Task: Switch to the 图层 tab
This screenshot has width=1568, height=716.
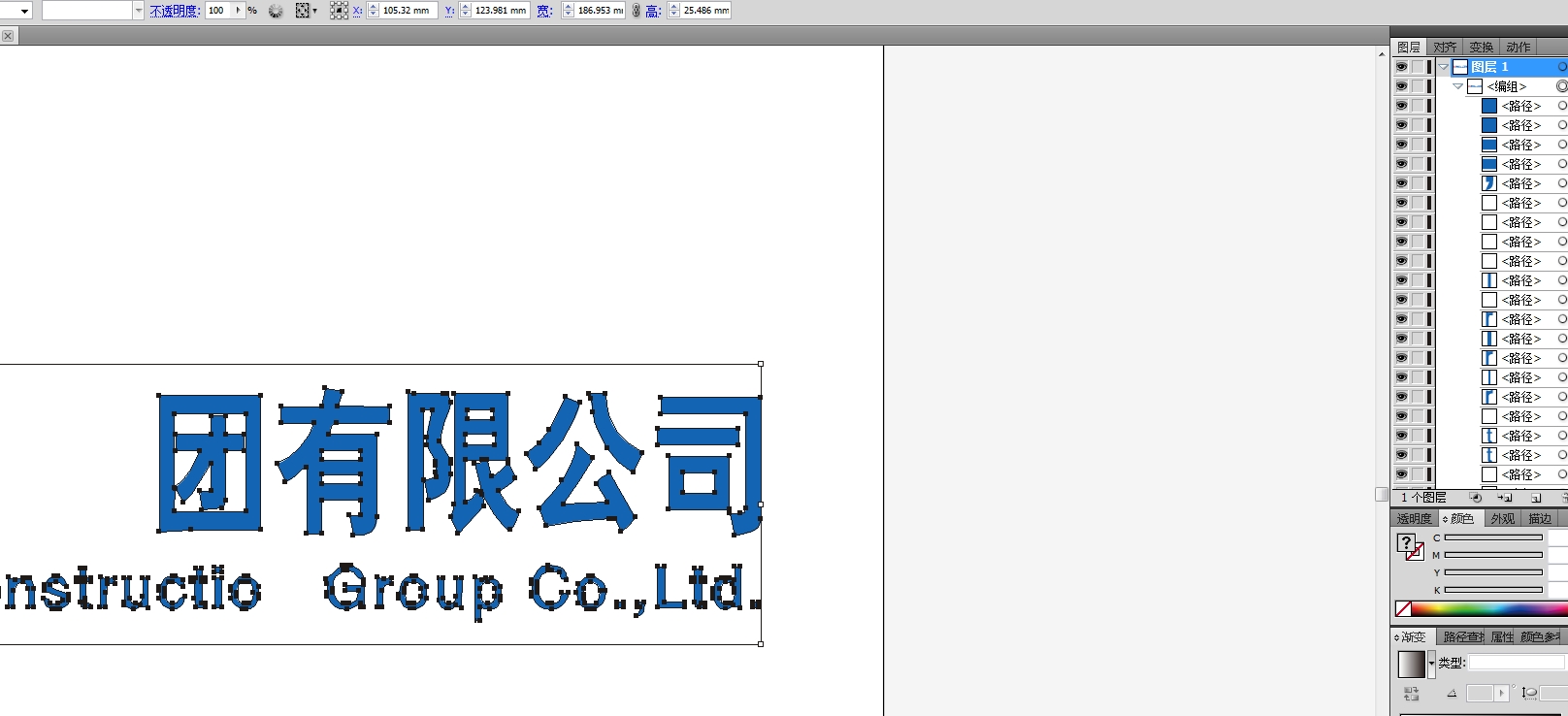Action: (1409, 47)
